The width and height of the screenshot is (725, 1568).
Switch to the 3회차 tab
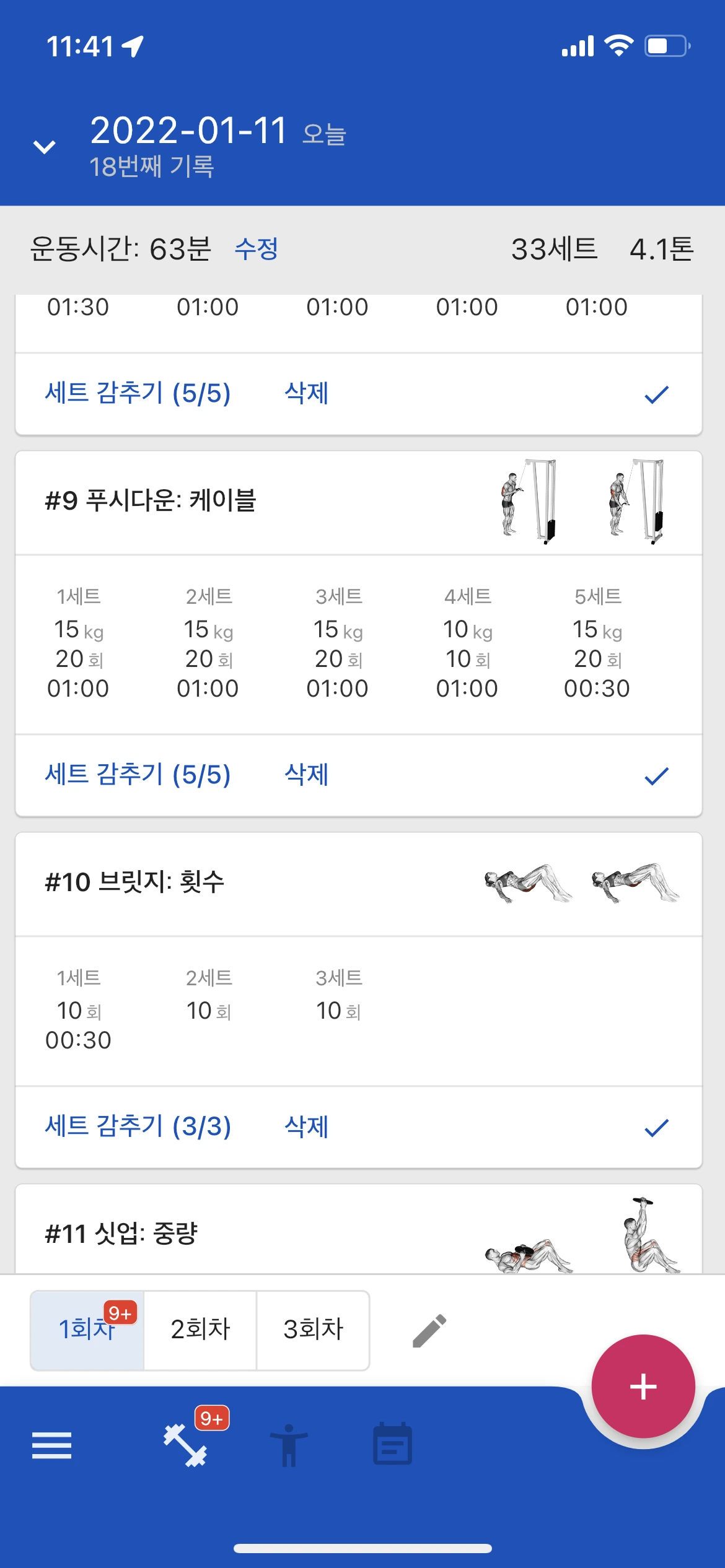pos(313,1330)
